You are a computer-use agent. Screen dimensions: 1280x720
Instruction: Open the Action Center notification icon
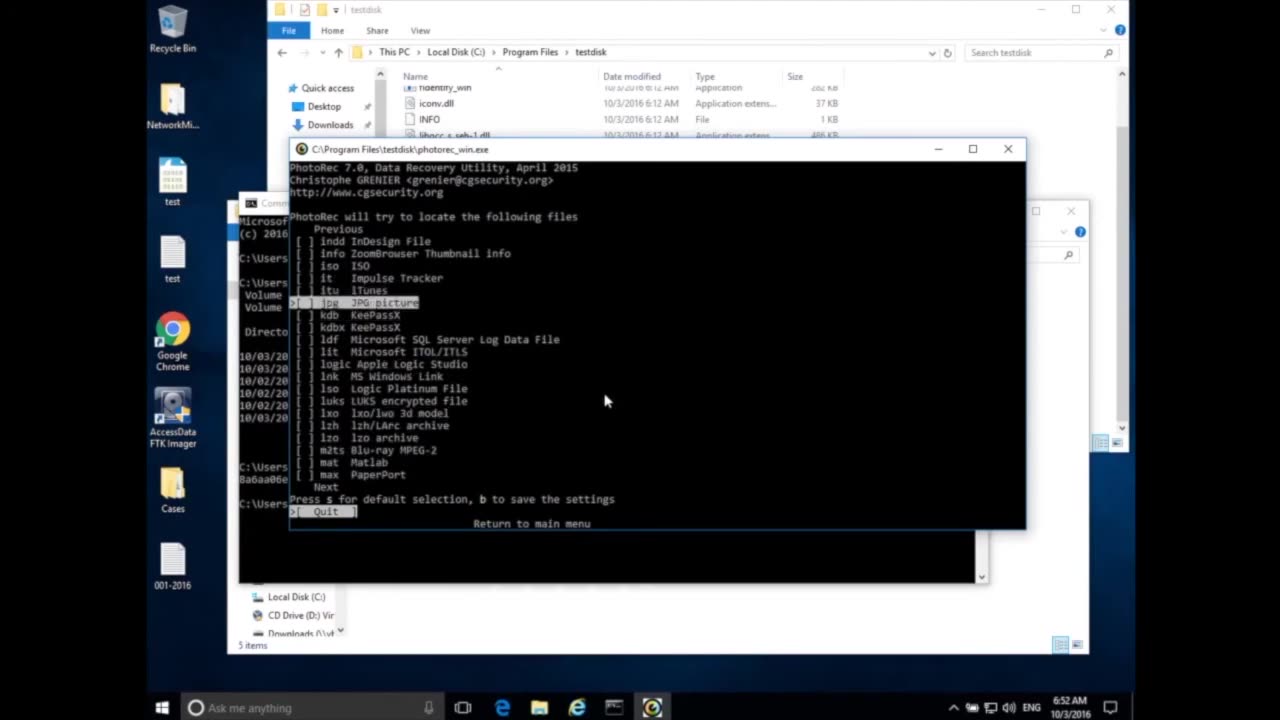pos(1110,708)
